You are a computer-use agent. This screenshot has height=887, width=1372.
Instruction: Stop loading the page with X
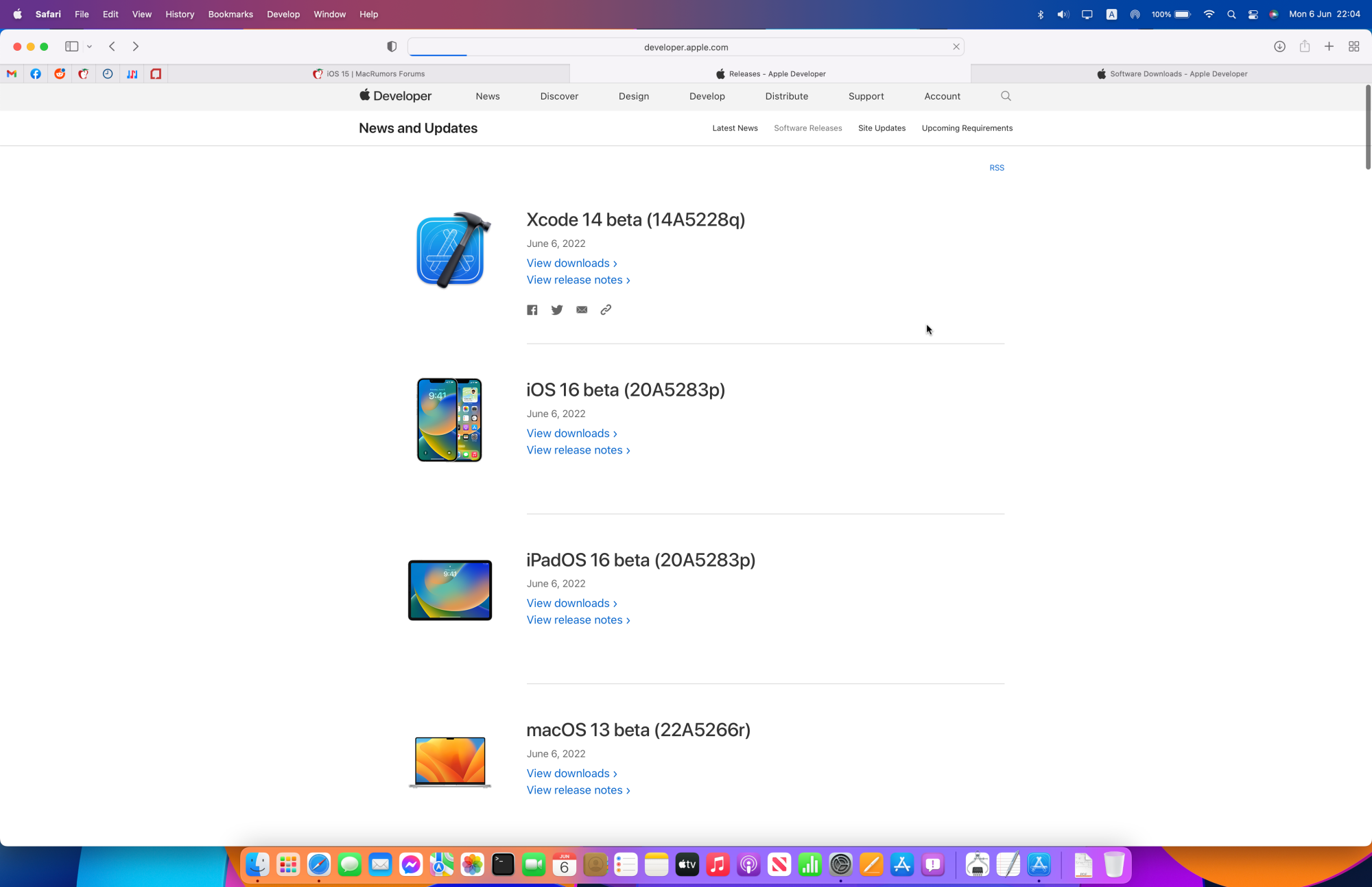(956, 47)
